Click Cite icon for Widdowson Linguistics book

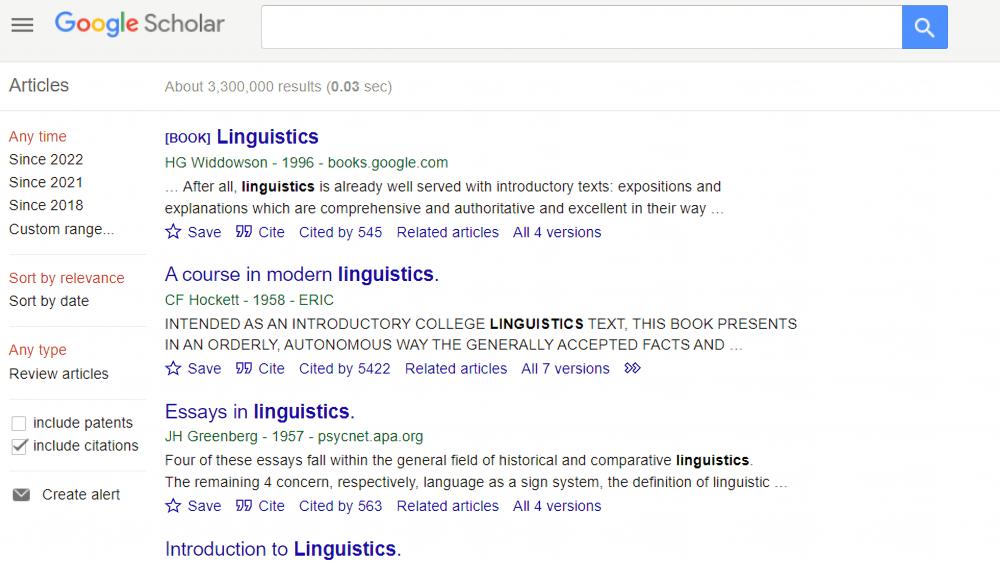pos(244,232)
